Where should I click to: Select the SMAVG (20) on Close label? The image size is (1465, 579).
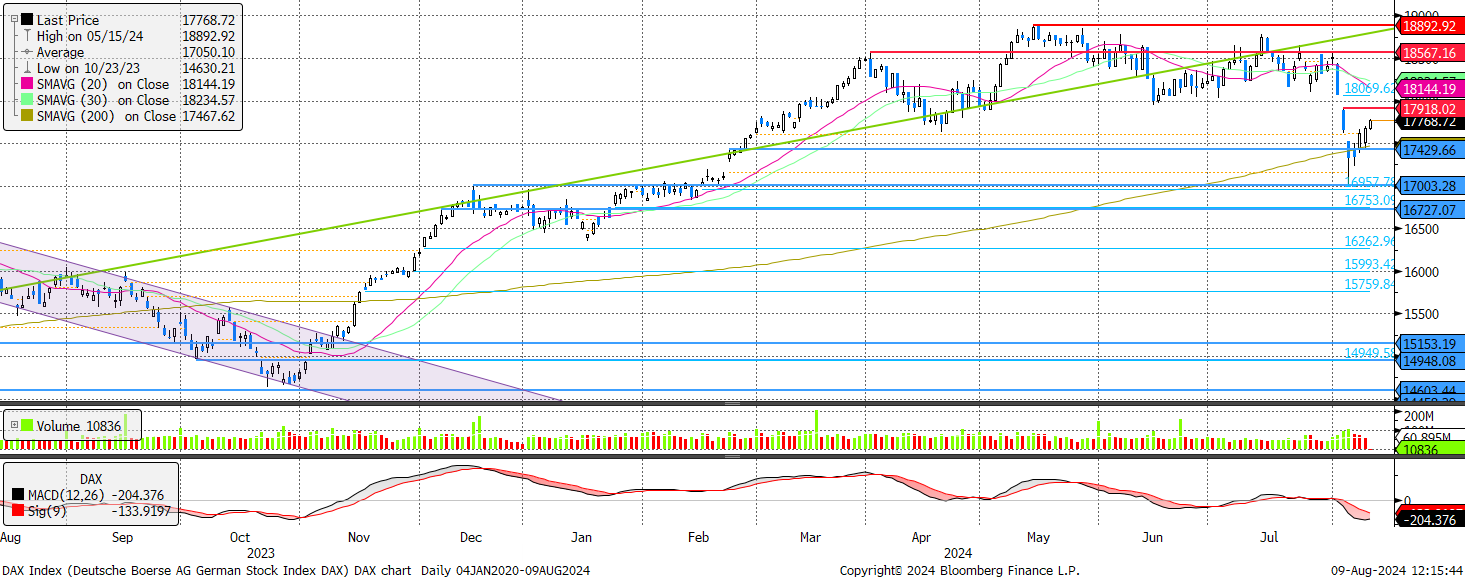point(103,84)
